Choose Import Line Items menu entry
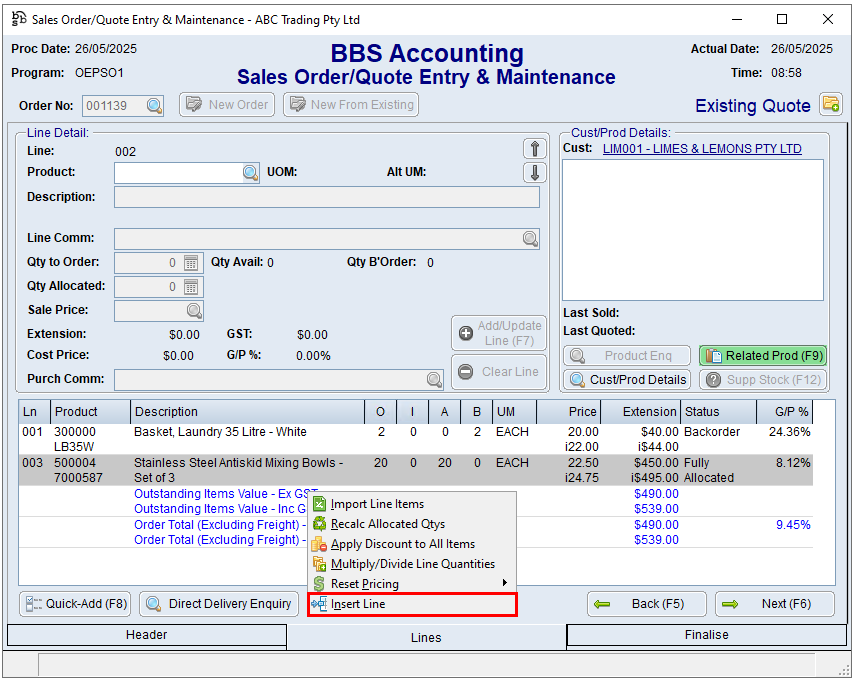Screen dimensions: 855x682 (x=377, y=504)
